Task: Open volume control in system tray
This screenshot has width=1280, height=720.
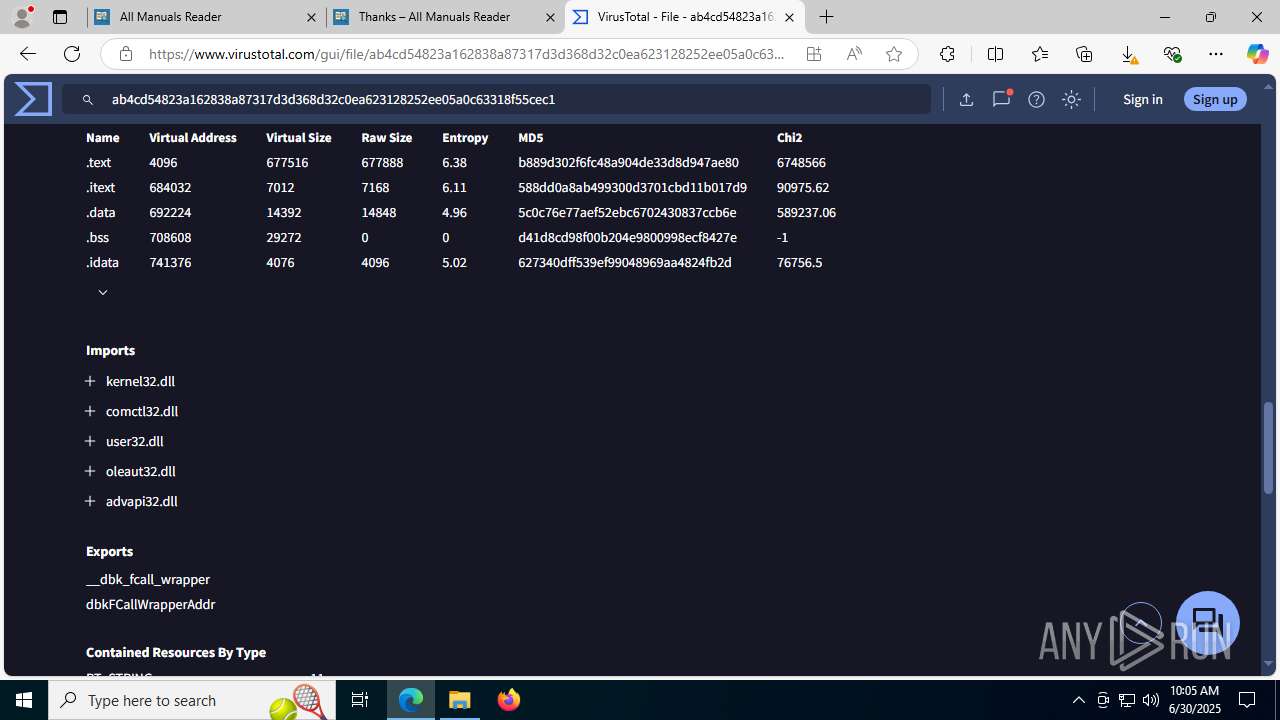Action: (1150, 700)
